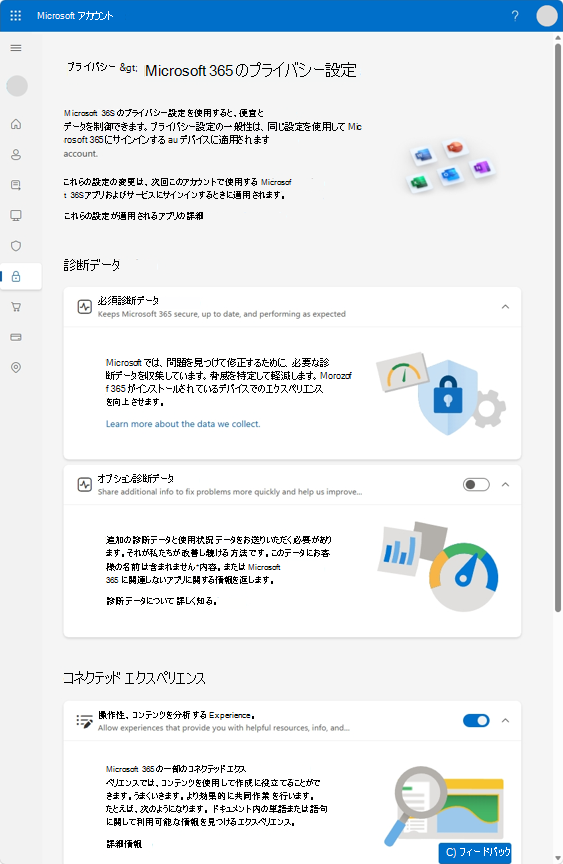Open Payment options card icon in sidebar
Screen dimensions: 563x864
coord(16,337)
